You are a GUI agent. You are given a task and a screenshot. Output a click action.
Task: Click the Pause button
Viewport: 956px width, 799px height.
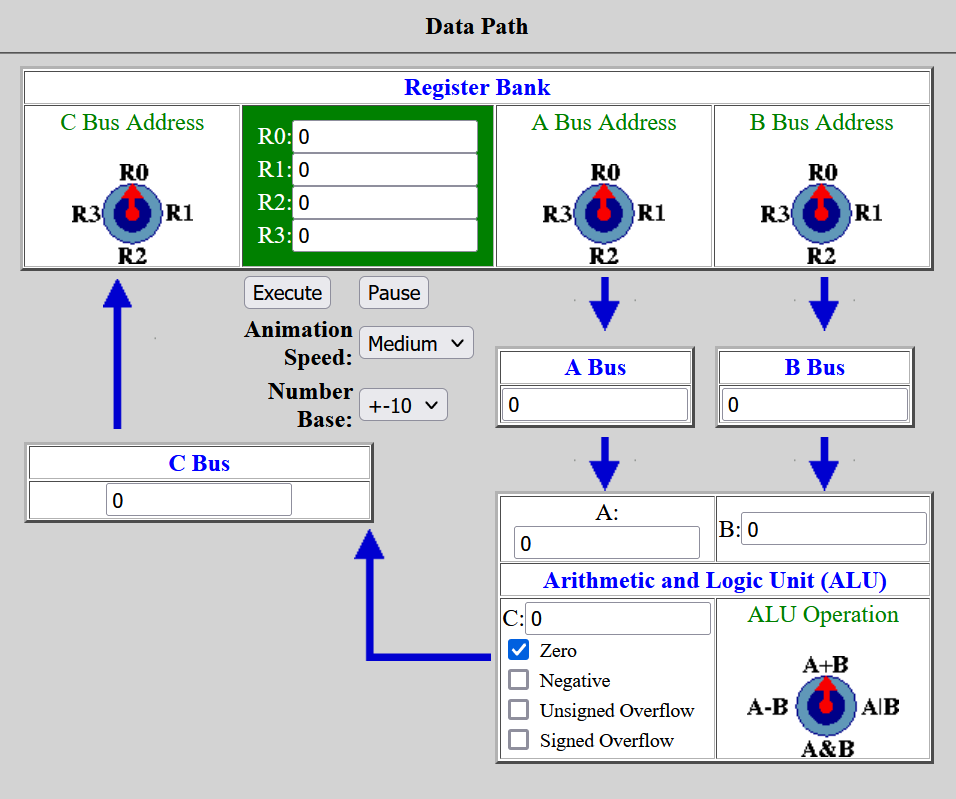[394, 293]
